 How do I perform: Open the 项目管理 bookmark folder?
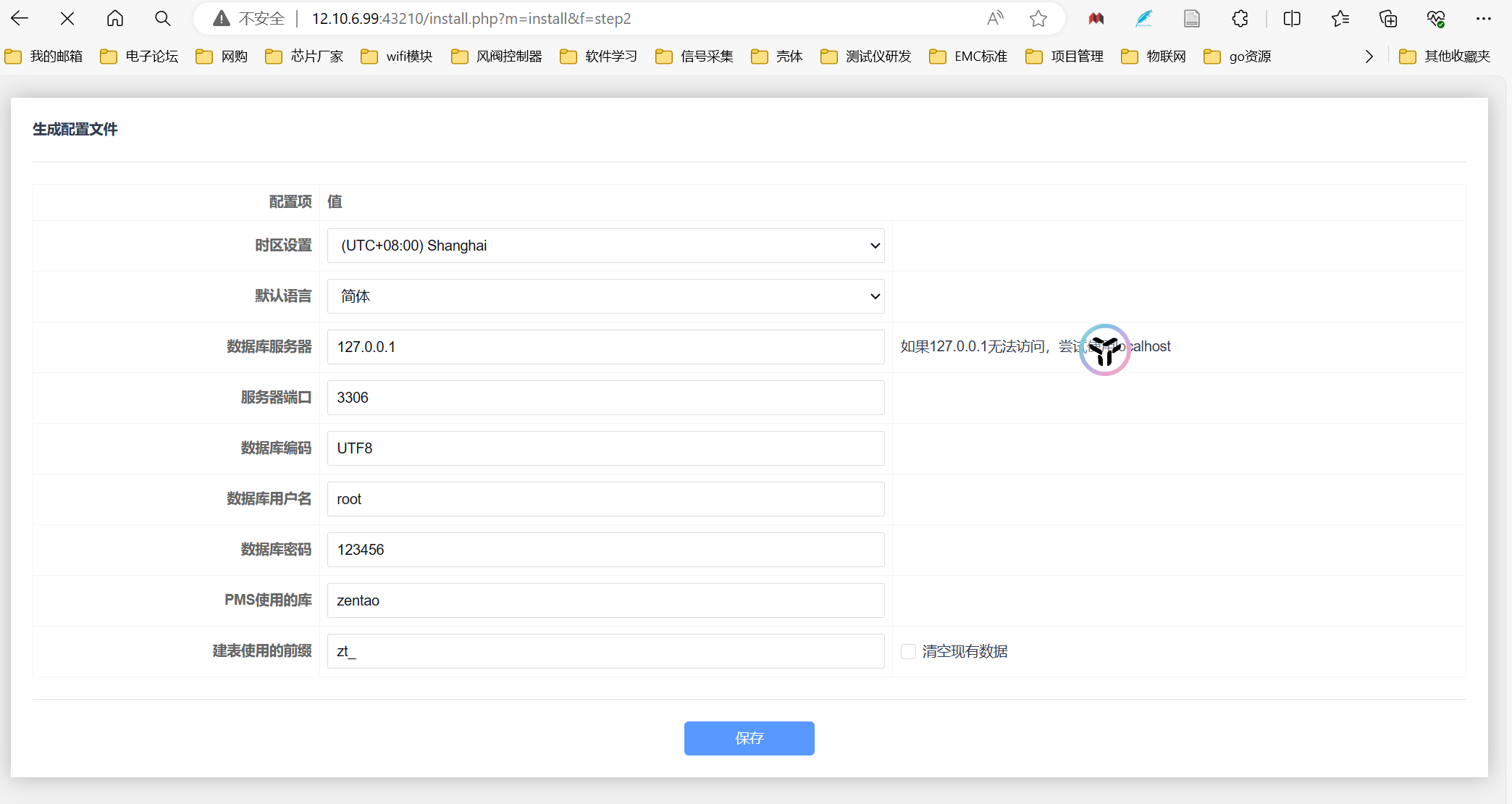click(x=1064, y=56)
